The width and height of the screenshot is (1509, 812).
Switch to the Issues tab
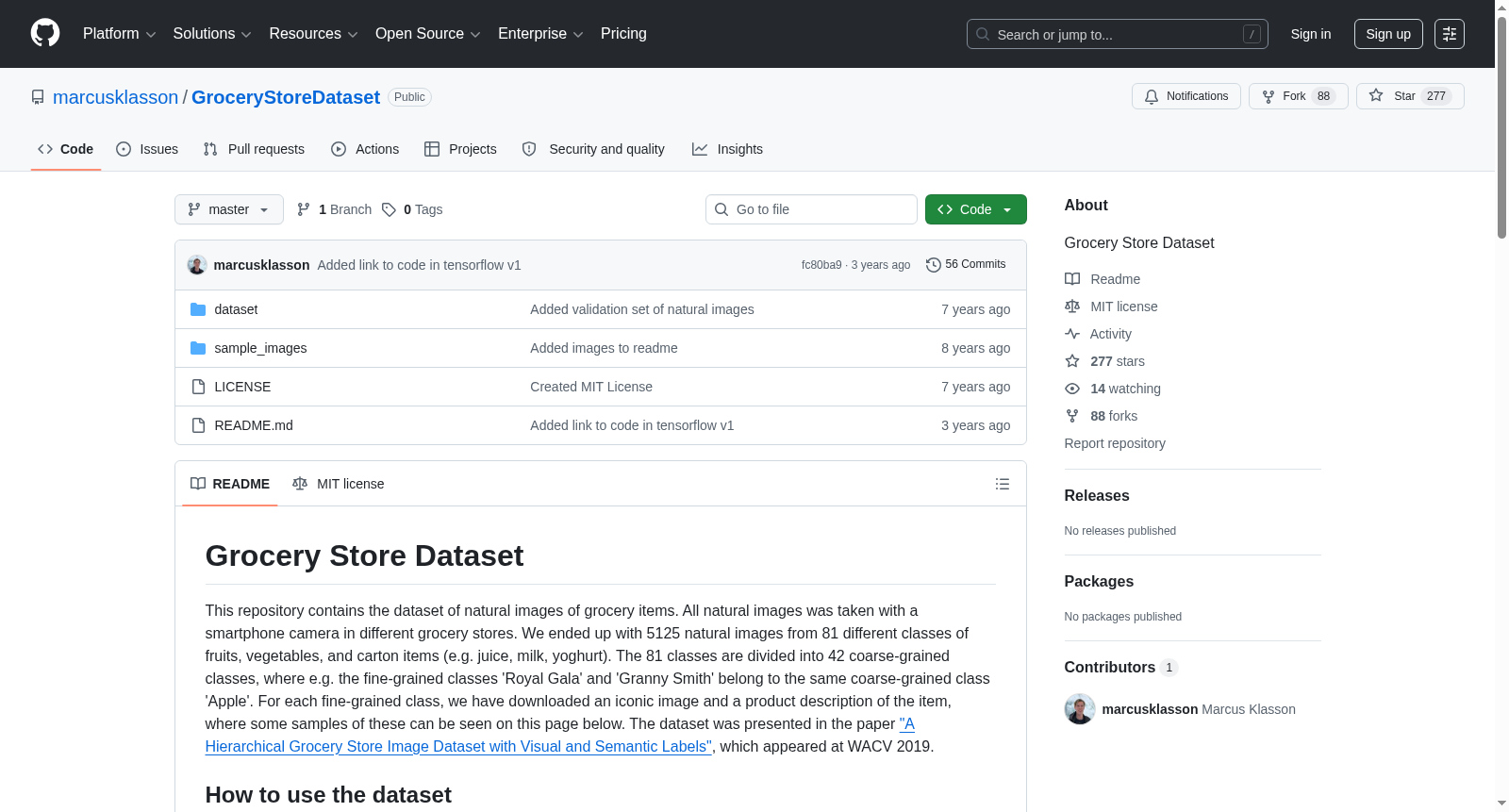(x=147, y=149)
